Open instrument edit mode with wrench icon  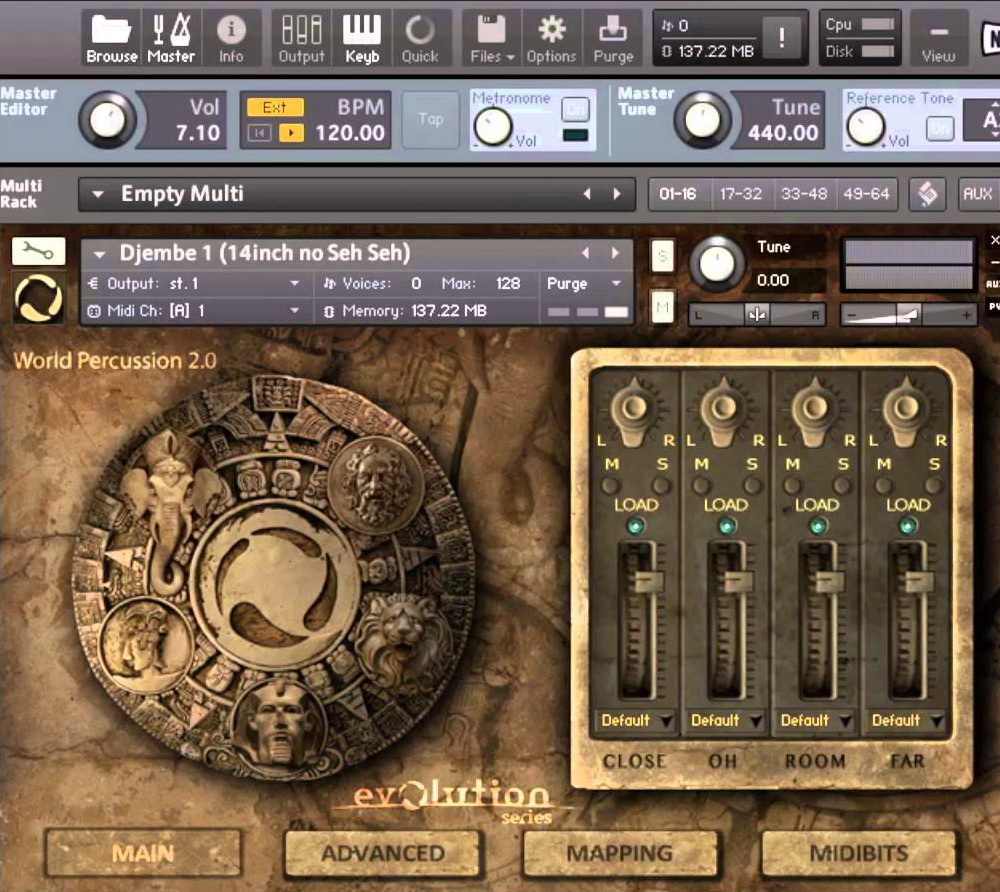click(x=38, y=251)
